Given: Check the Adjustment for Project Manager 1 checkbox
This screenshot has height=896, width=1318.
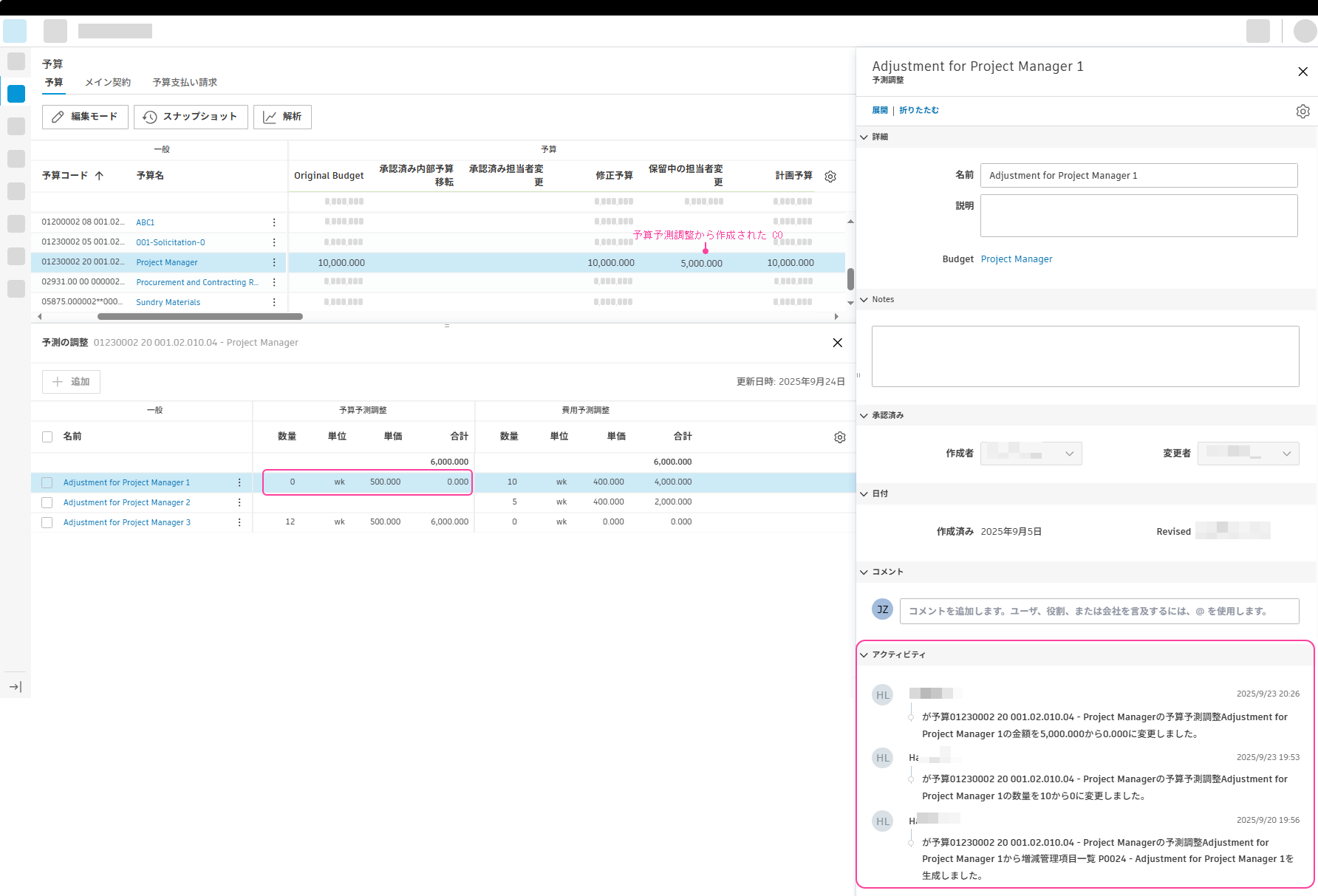Looking at the screenshot, I should 47,482.
